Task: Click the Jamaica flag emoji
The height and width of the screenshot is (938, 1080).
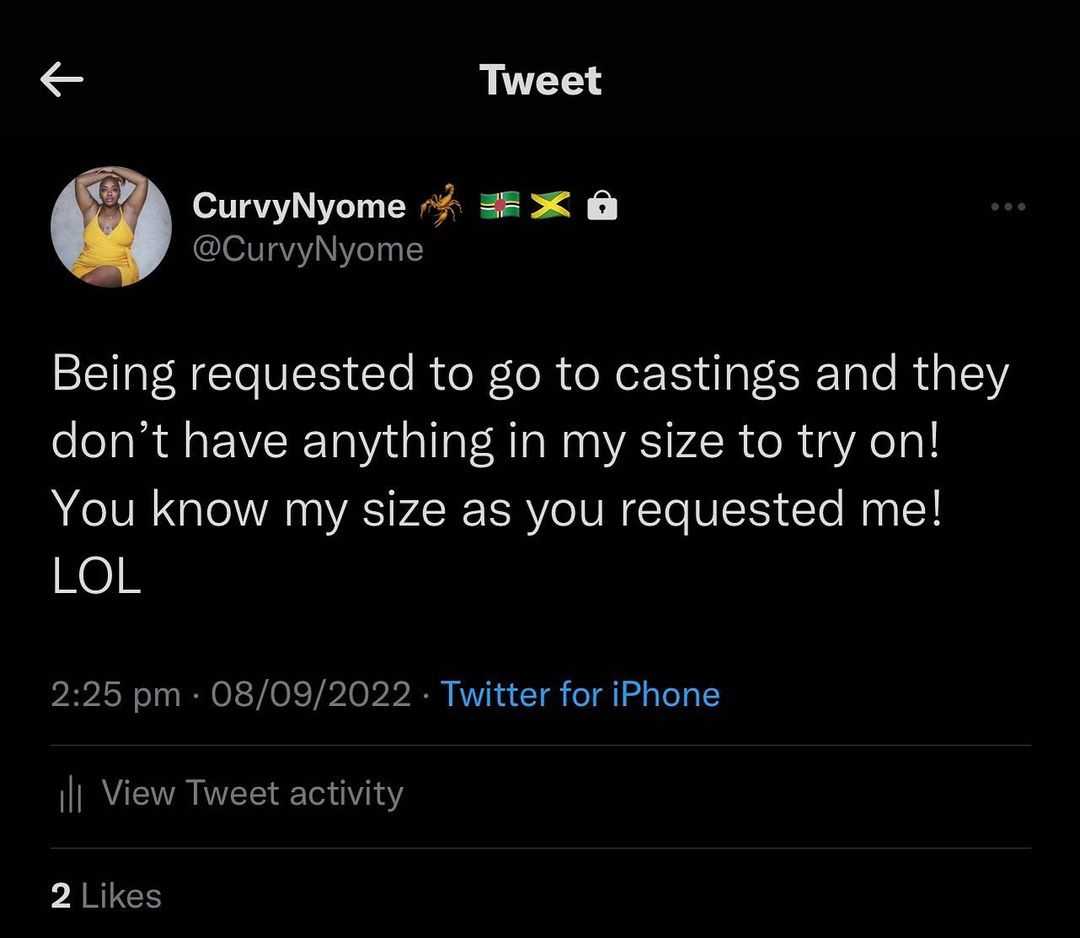Action: click(548, 206)
